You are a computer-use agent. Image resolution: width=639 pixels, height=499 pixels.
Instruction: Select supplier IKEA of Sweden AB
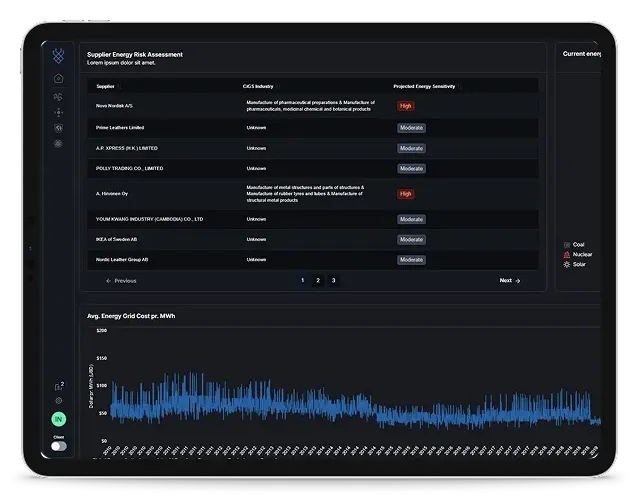tap(116, 239)
